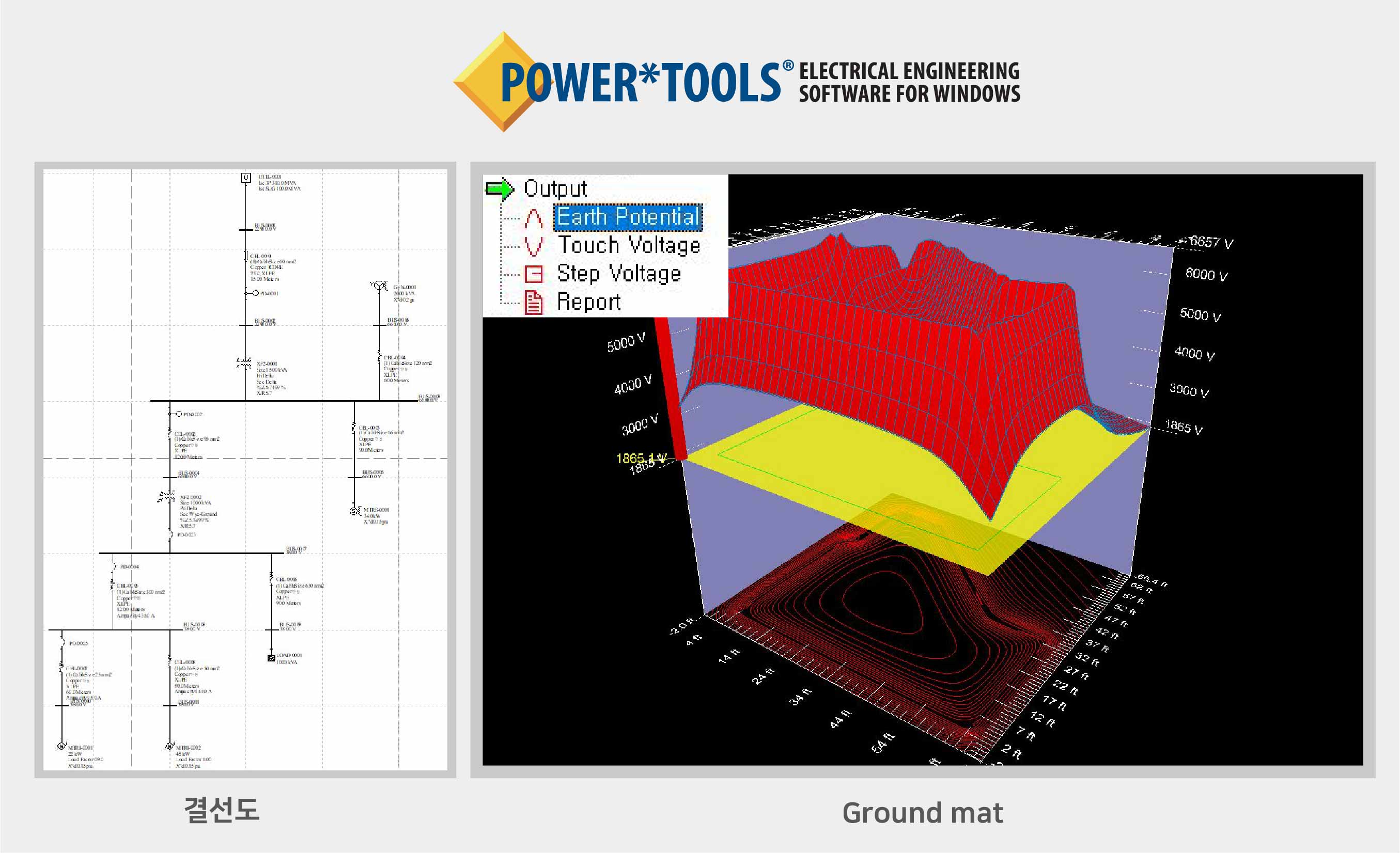The height and width of the screenshot is (853, 1400).
Task: Click the POWER*TOOLS logo
Action: (x=736, y=82)
